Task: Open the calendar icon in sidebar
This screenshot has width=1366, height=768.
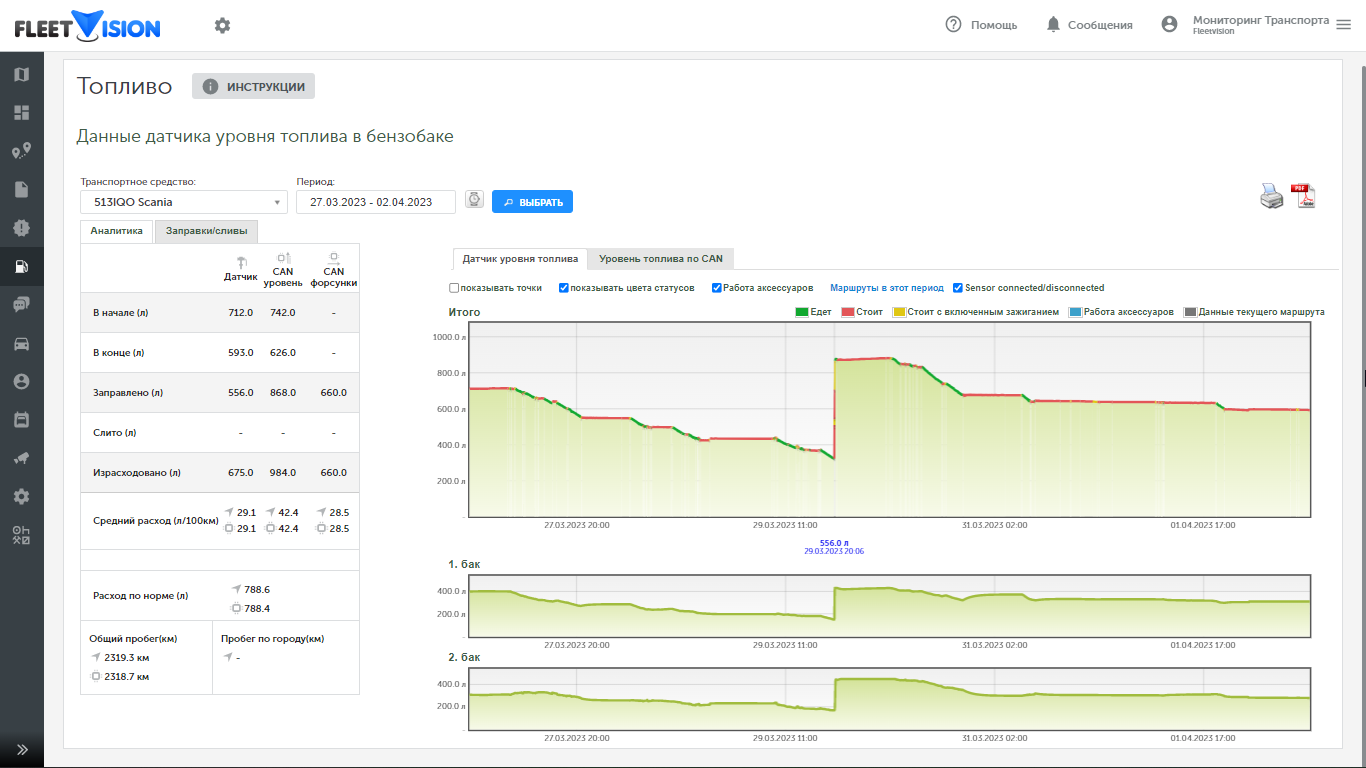Action: click(21, 420)
